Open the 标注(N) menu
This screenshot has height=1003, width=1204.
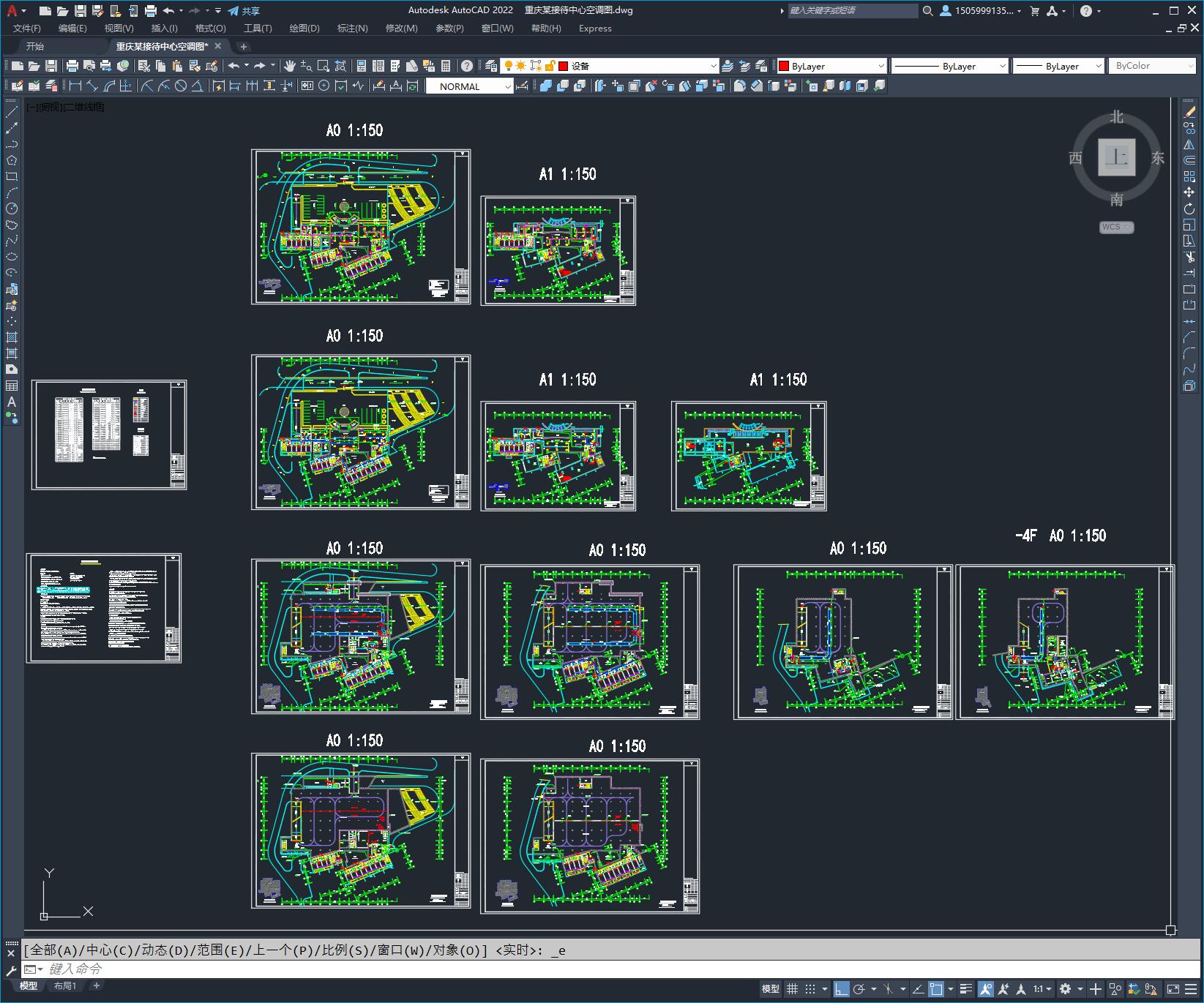point(352,28)
